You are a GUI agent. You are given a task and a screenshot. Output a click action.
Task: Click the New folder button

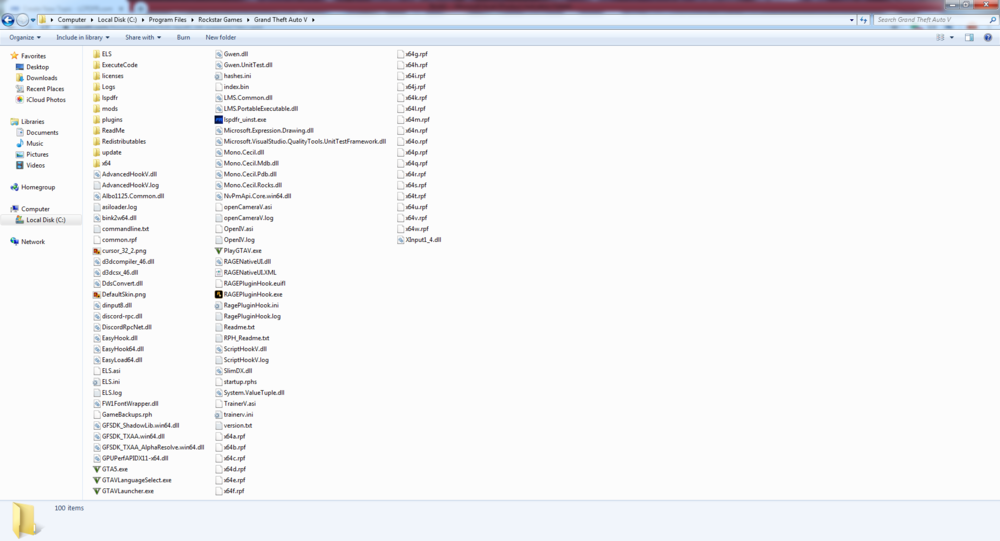tap(221, 38)
